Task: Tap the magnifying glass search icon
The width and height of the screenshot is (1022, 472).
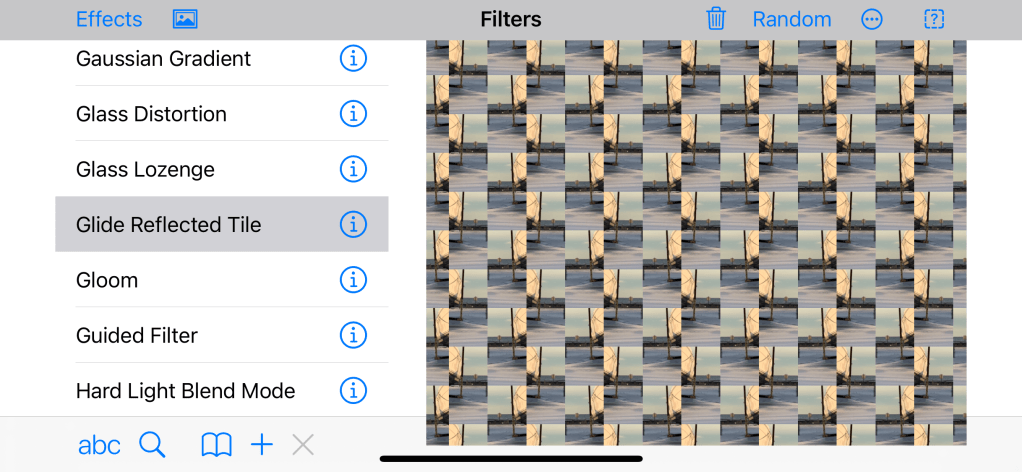Action: [x=152, y=445]
